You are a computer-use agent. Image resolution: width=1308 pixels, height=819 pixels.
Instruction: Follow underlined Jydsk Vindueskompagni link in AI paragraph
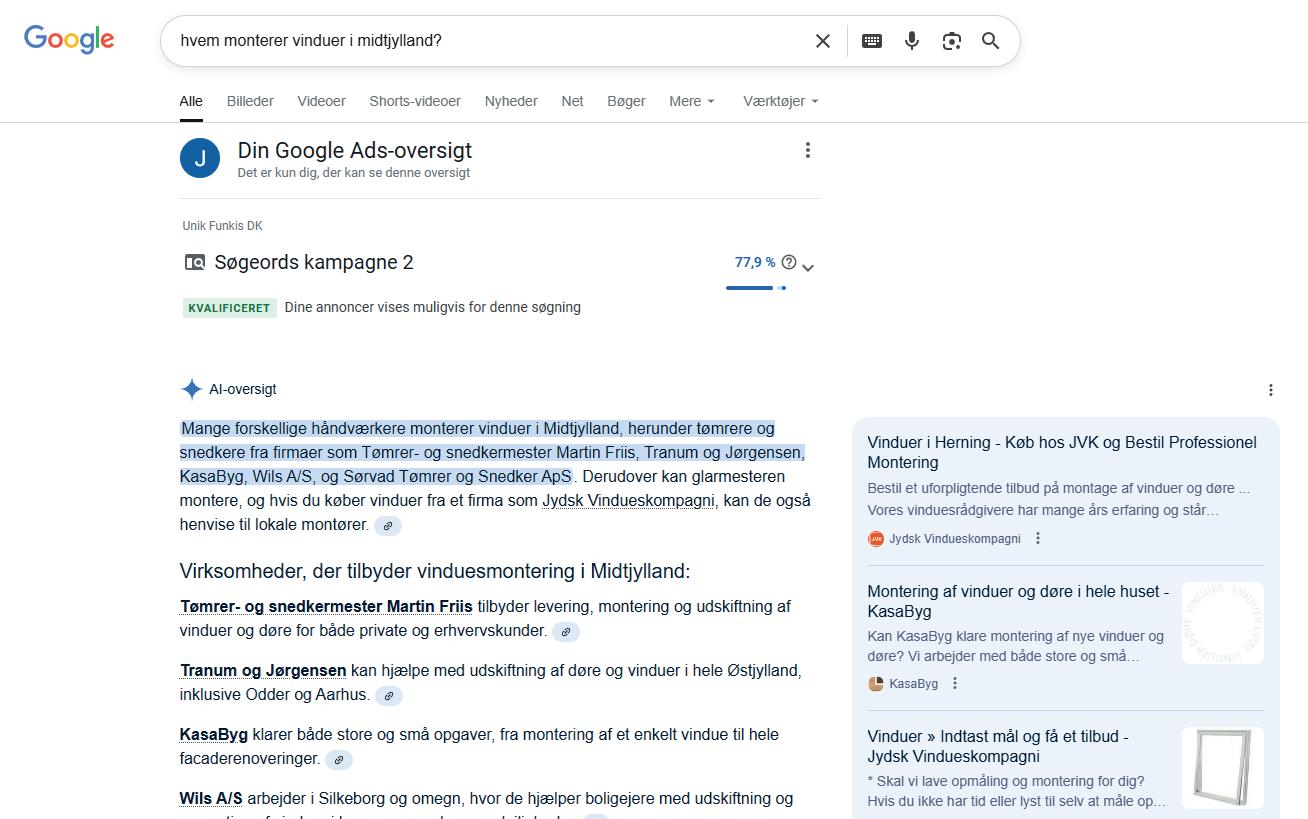click(628, 501)
